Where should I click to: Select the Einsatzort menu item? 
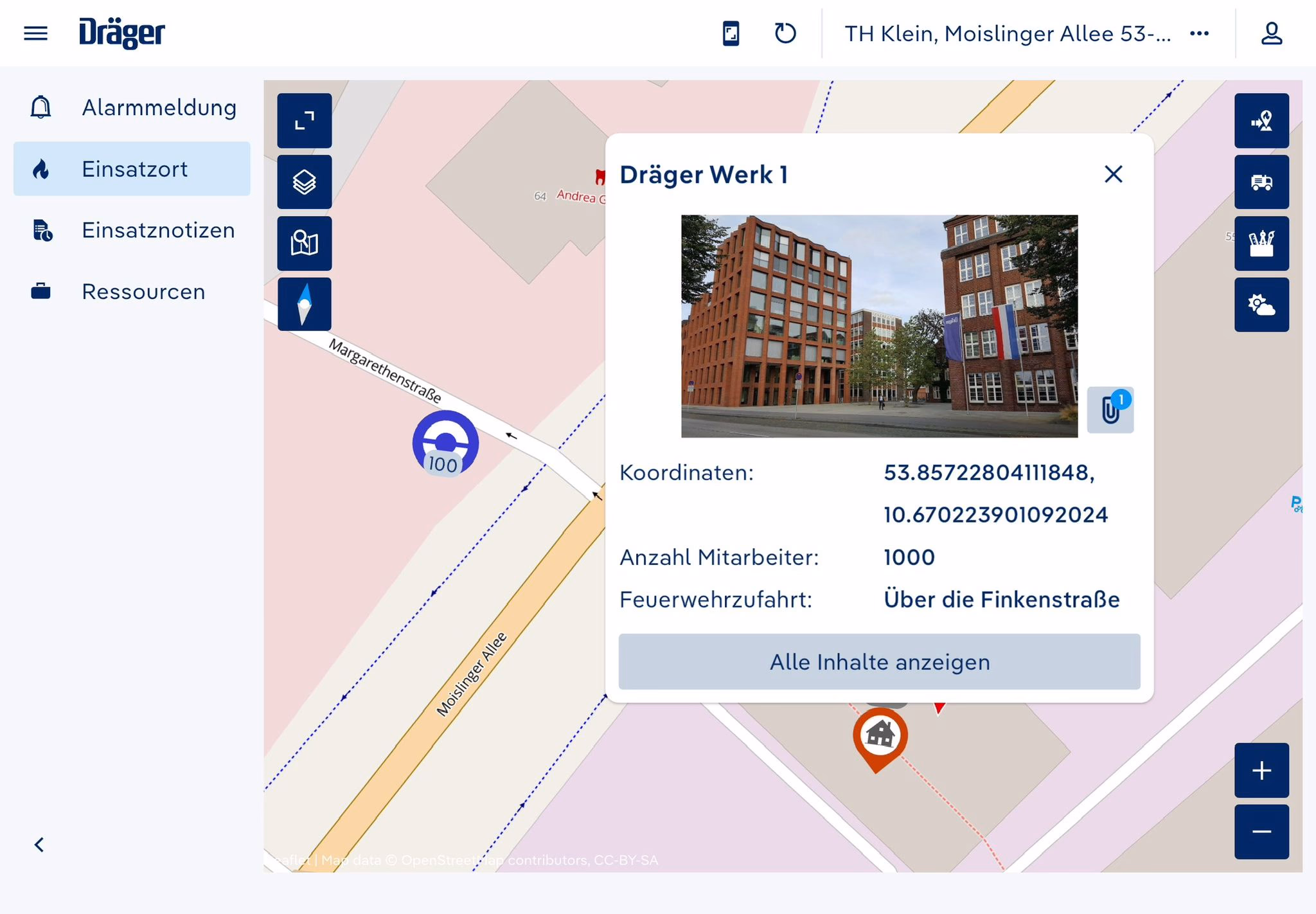(132, 168)
